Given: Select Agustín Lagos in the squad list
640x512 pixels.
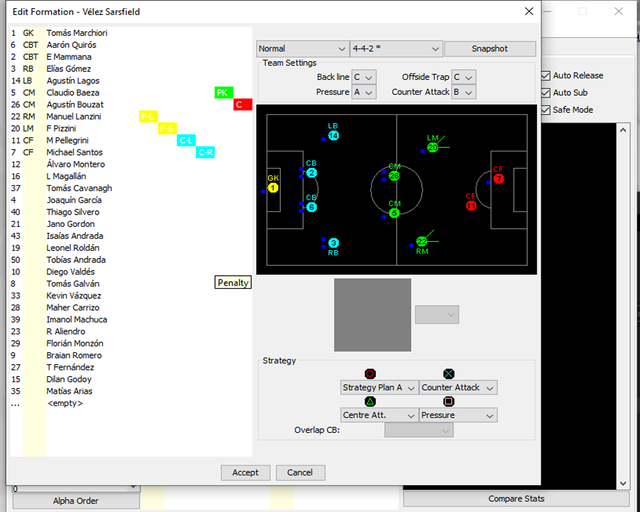Looking at the screenshot, I should (73, 81).
